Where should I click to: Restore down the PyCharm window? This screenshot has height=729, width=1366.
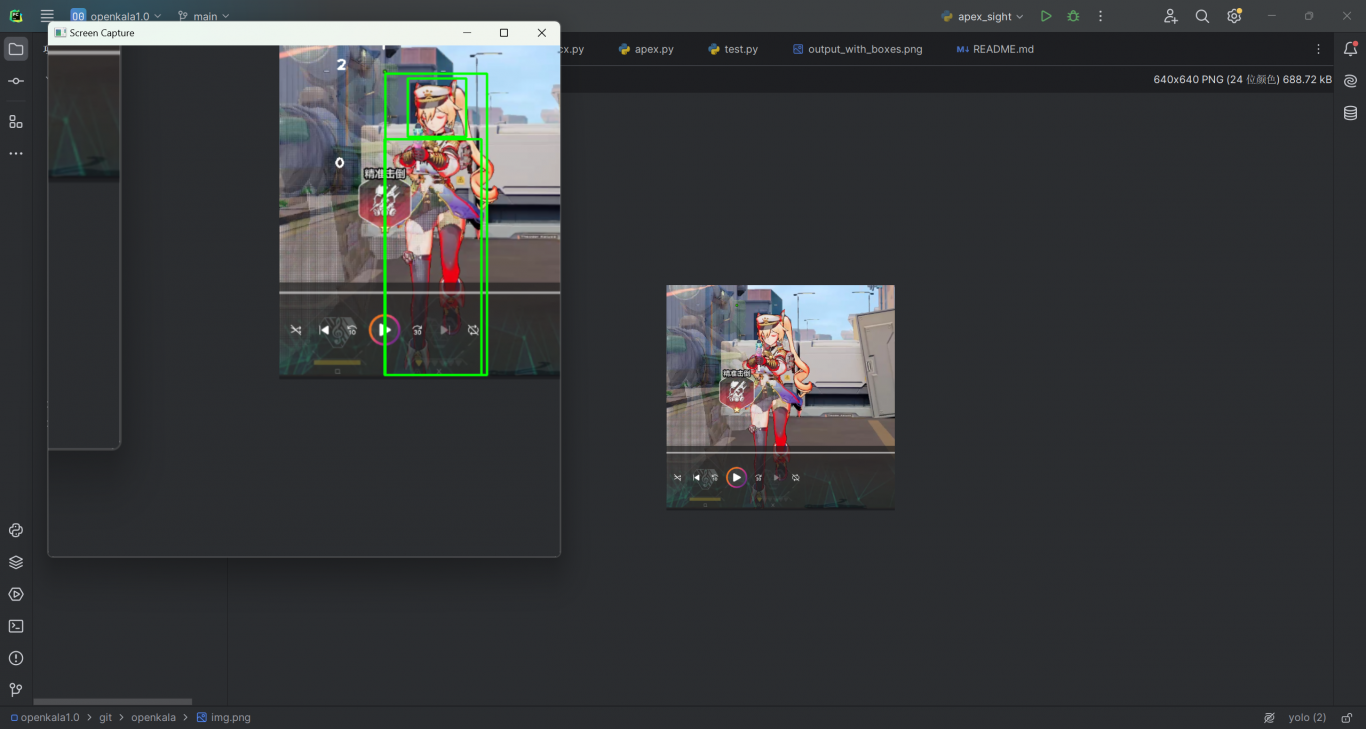1309,16
